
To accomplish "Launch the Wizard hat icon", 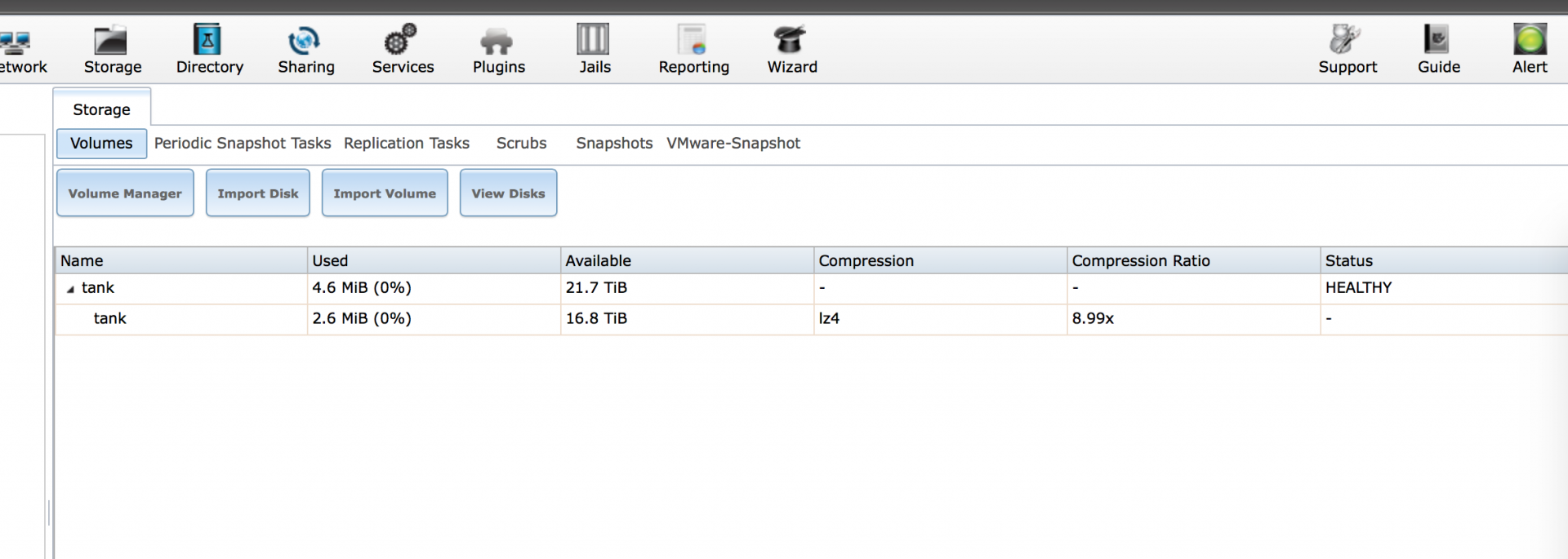I will 790,39.
